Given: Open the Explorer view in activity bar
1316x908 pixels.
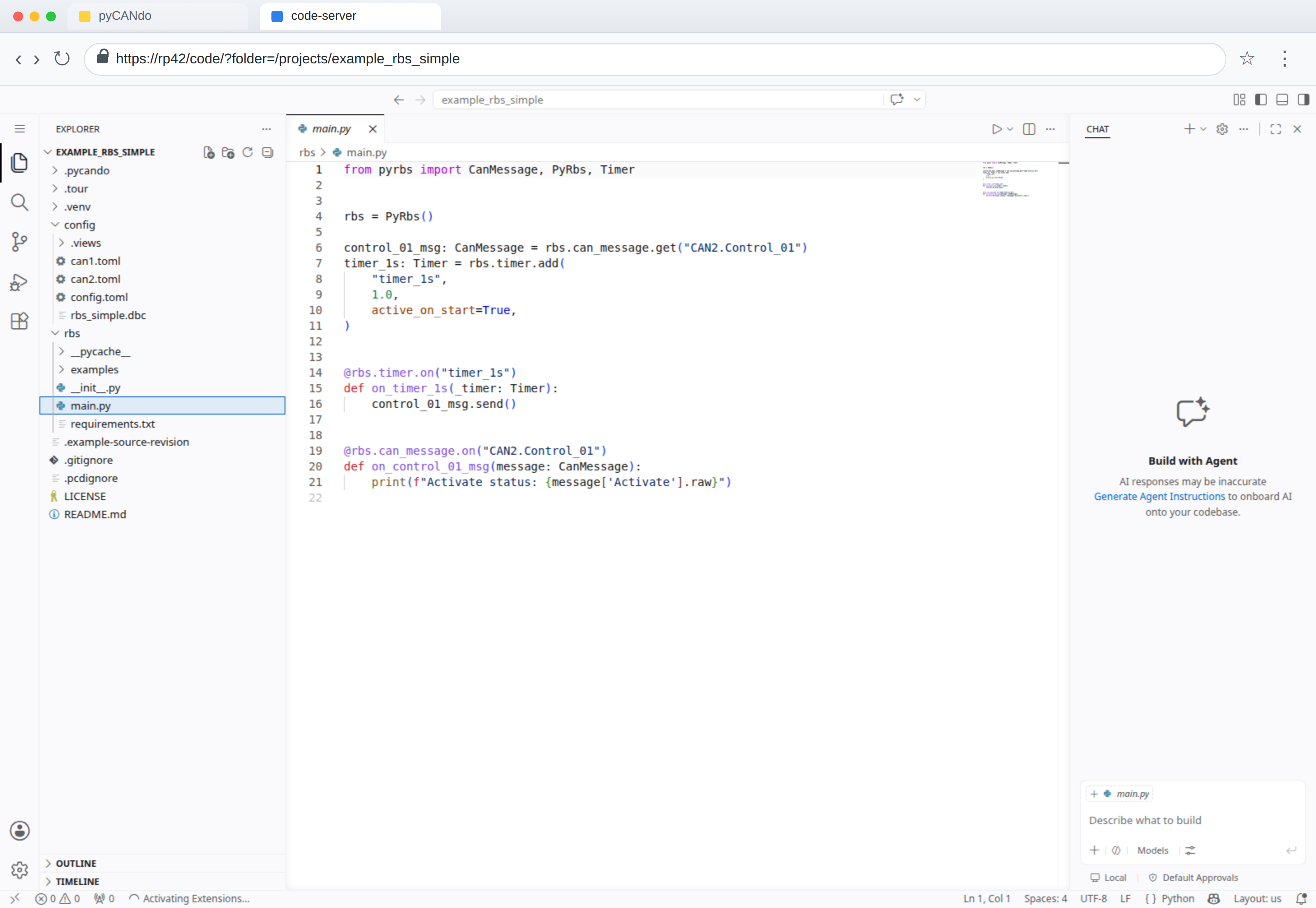Looking at the screenshot, I should tap(19, 163).
